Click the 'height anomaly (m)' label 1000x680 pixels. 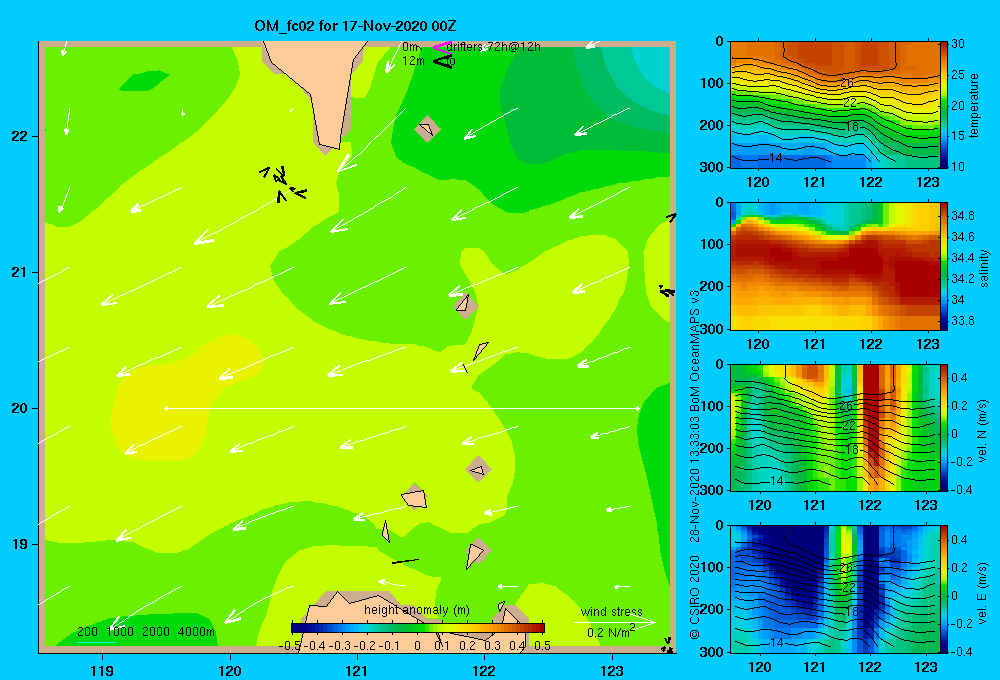pyautogui.click(x=417, y=610)
